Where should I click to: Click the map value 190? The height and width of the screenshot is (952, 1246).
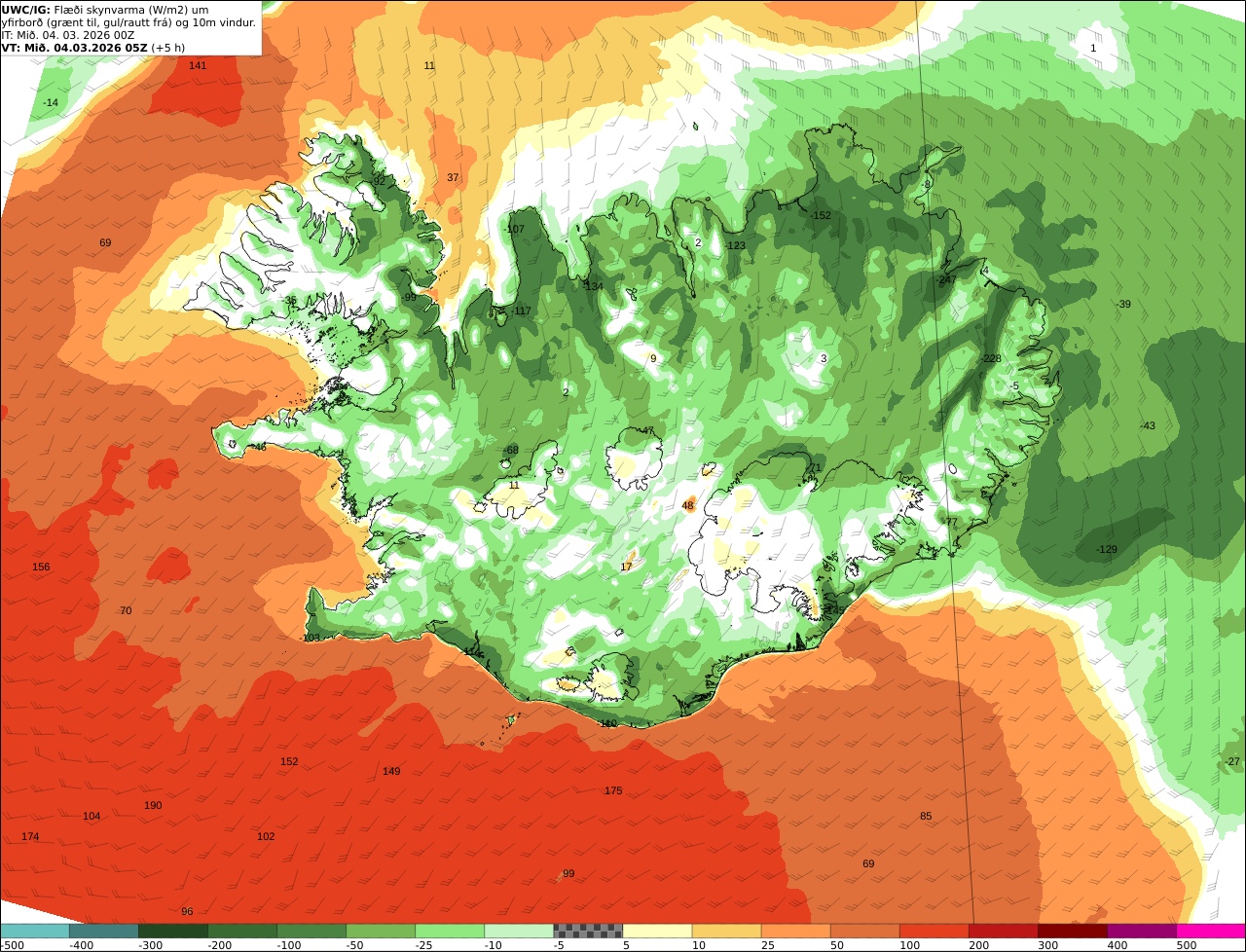click(x=153, y=805)
